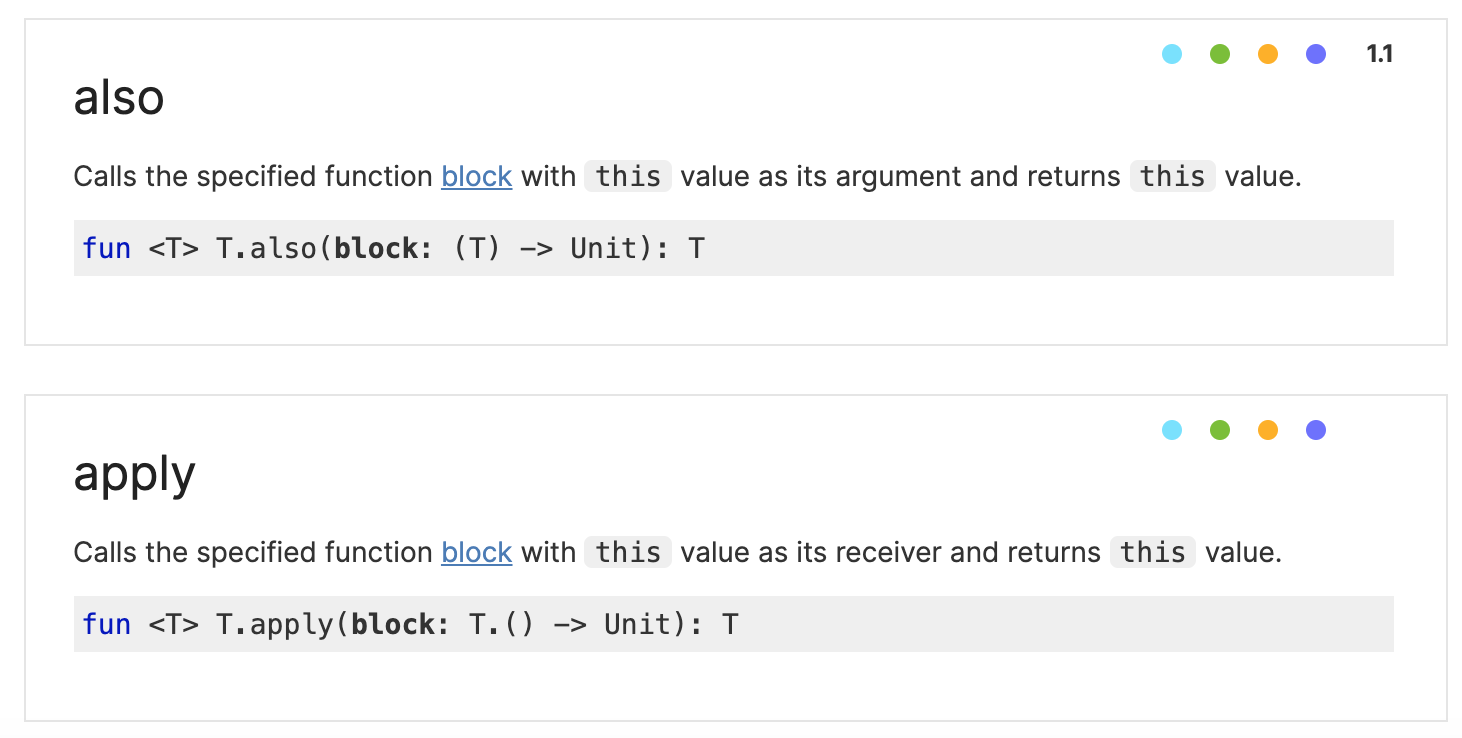Screen dimensions: 1462x738
Task: Click the orange platform dot in also card
Action: (1268, 54)
